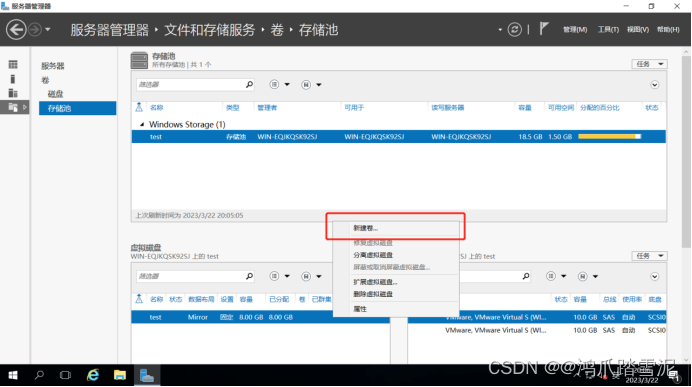Open the 任务 dropdown for physical disks
This screenshot has width=692, height=387.
coord(649,256)
